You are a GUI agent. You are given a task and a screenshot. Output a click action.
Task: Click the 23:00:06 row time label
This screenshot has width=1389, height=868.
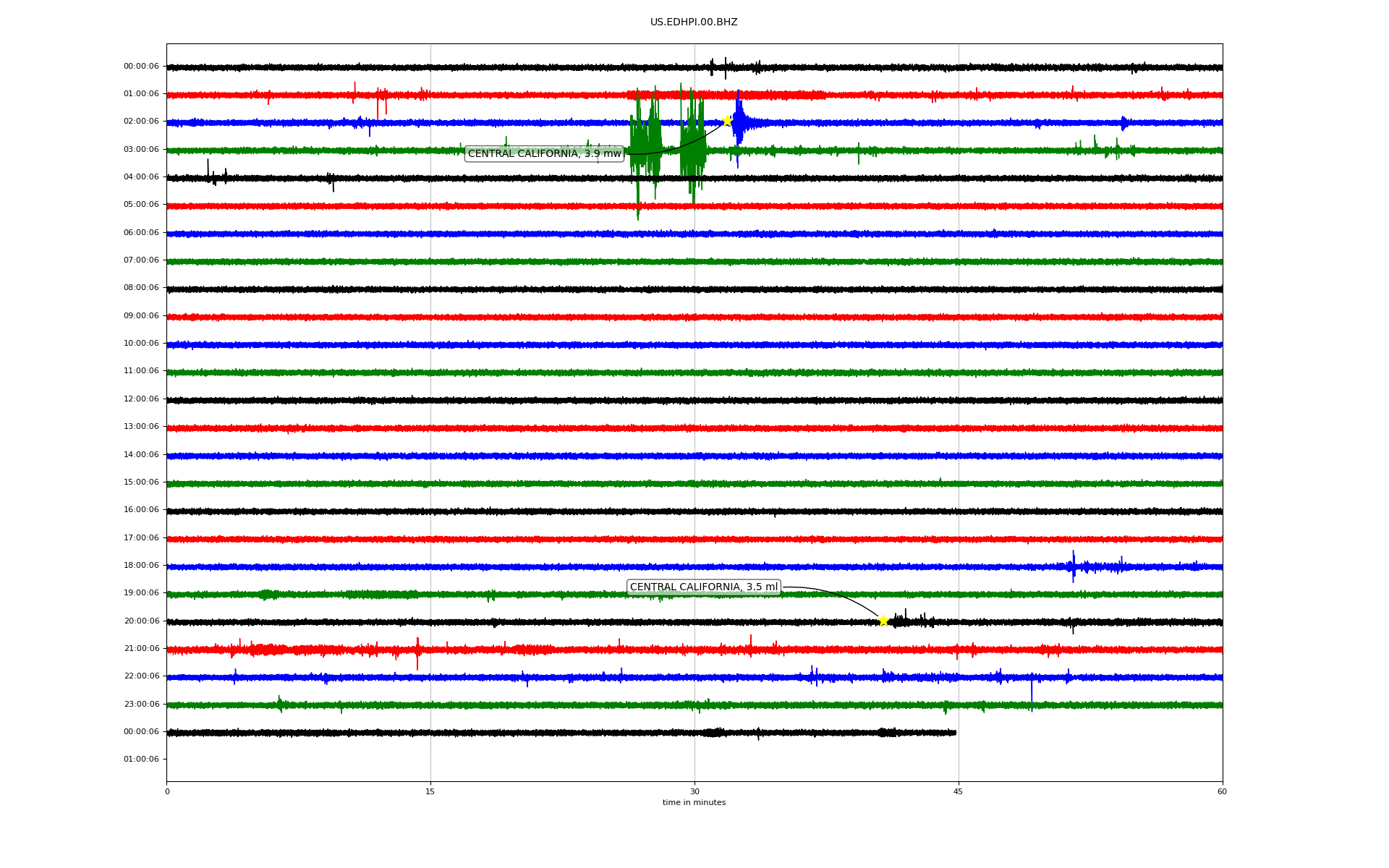coord(141,704)
